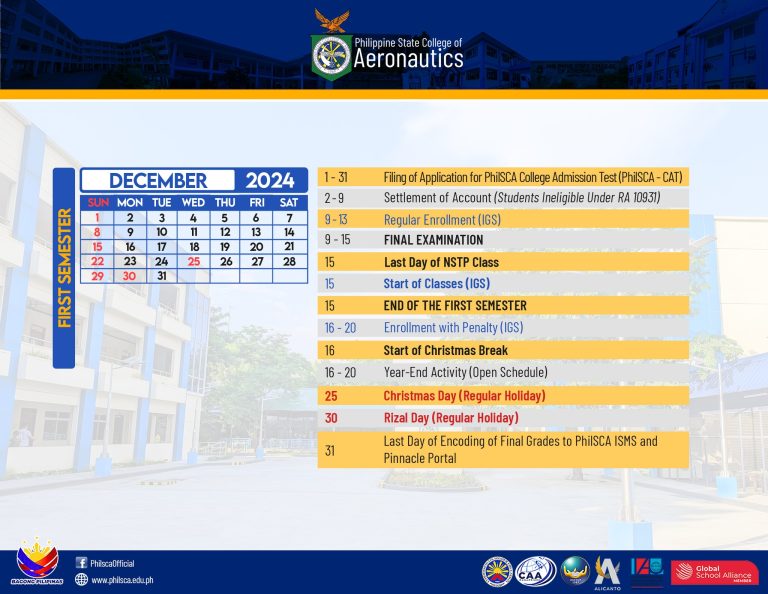Screen dimensions: 768x594
Task: Click the Christmas Day (Regular Holiday) entry
Action: coord(464,395)
